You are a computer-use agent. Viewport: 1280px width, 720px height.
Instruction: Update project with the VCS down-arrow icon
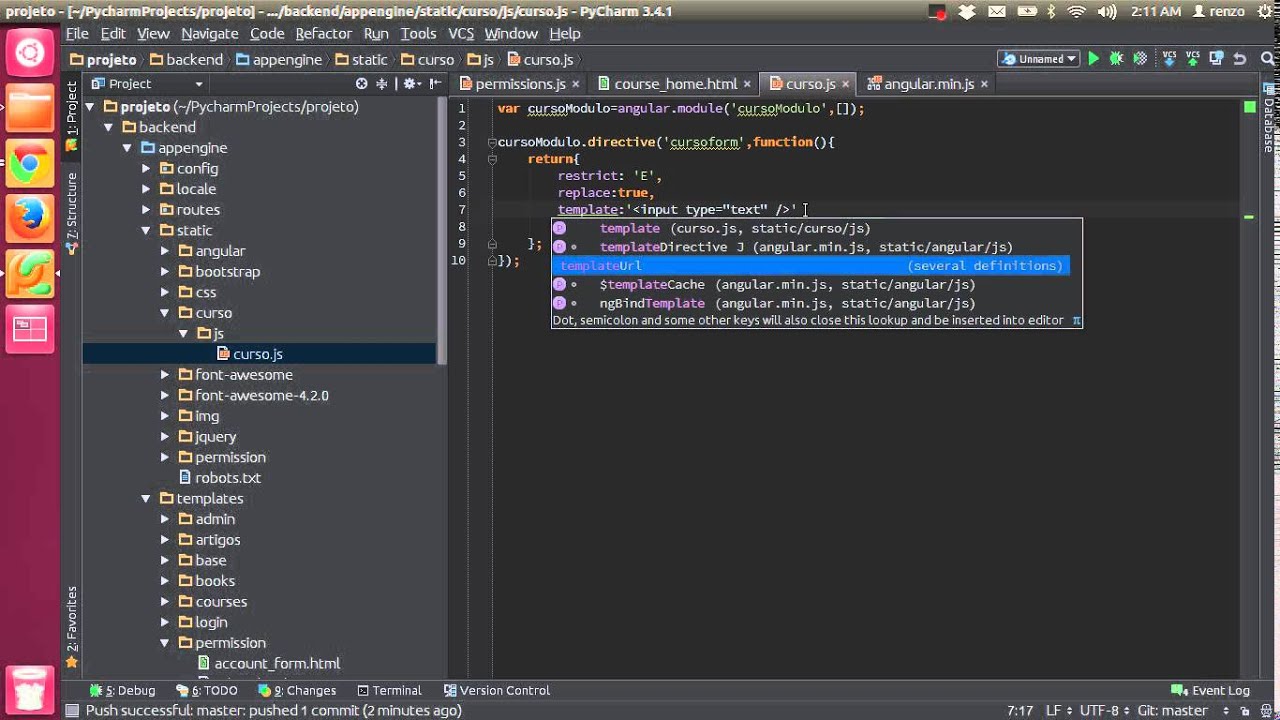tap(1171, 59)
